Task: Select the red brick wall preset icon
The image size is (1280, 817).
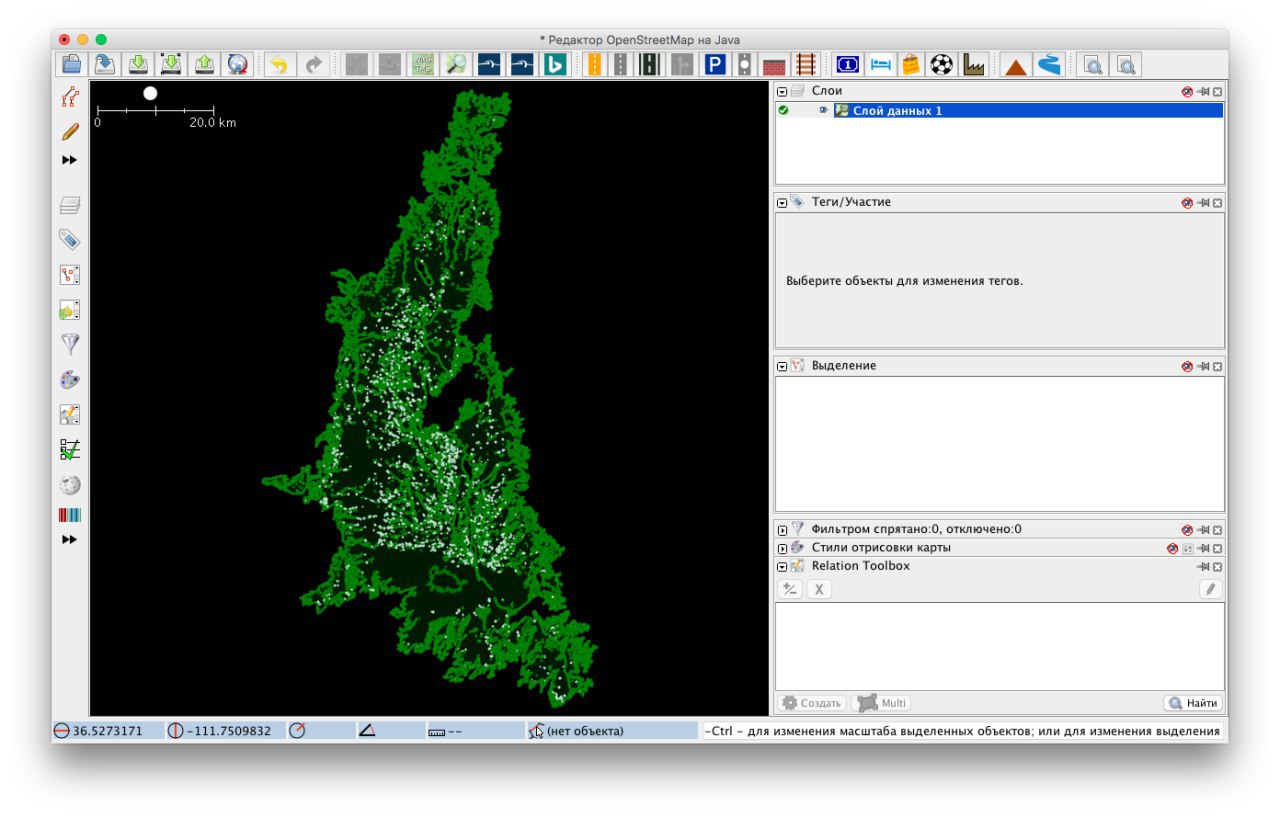Action: coord(774,64)
